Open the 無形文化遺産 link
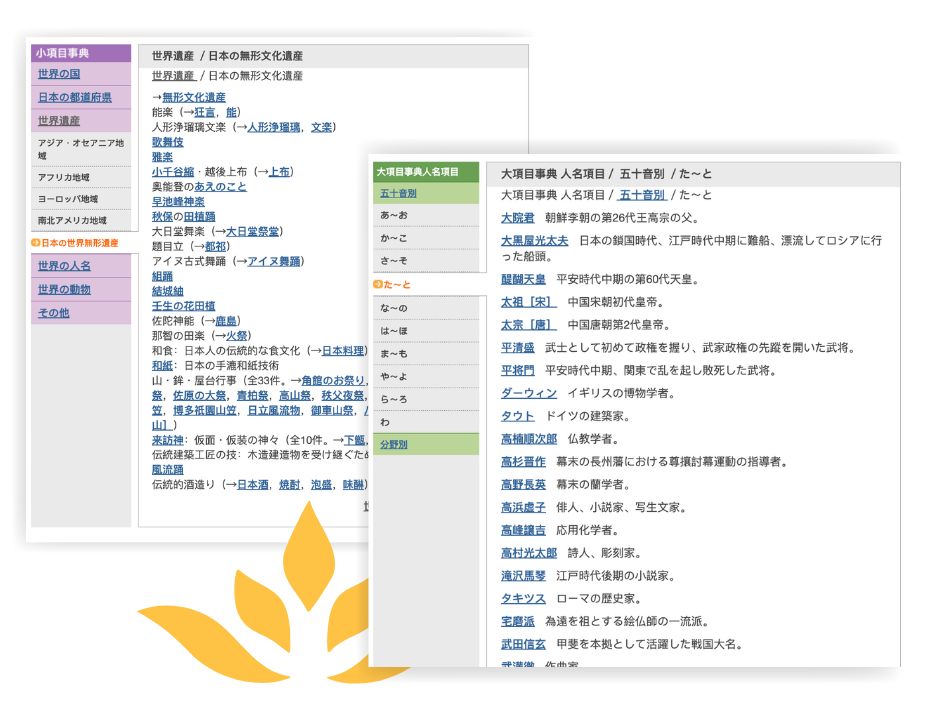 (193, 97)
